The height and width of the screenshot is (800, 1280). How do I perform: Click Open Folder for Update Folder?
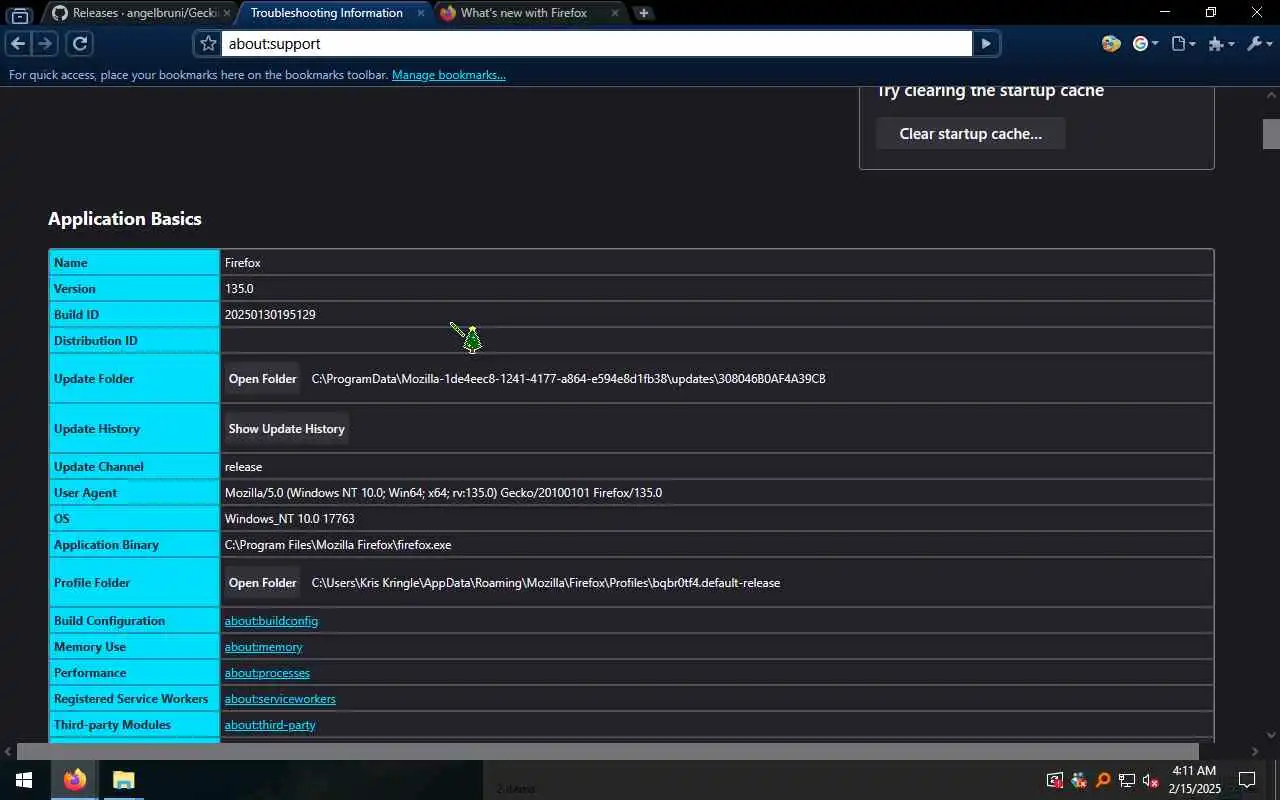click(x=262, y=379)
